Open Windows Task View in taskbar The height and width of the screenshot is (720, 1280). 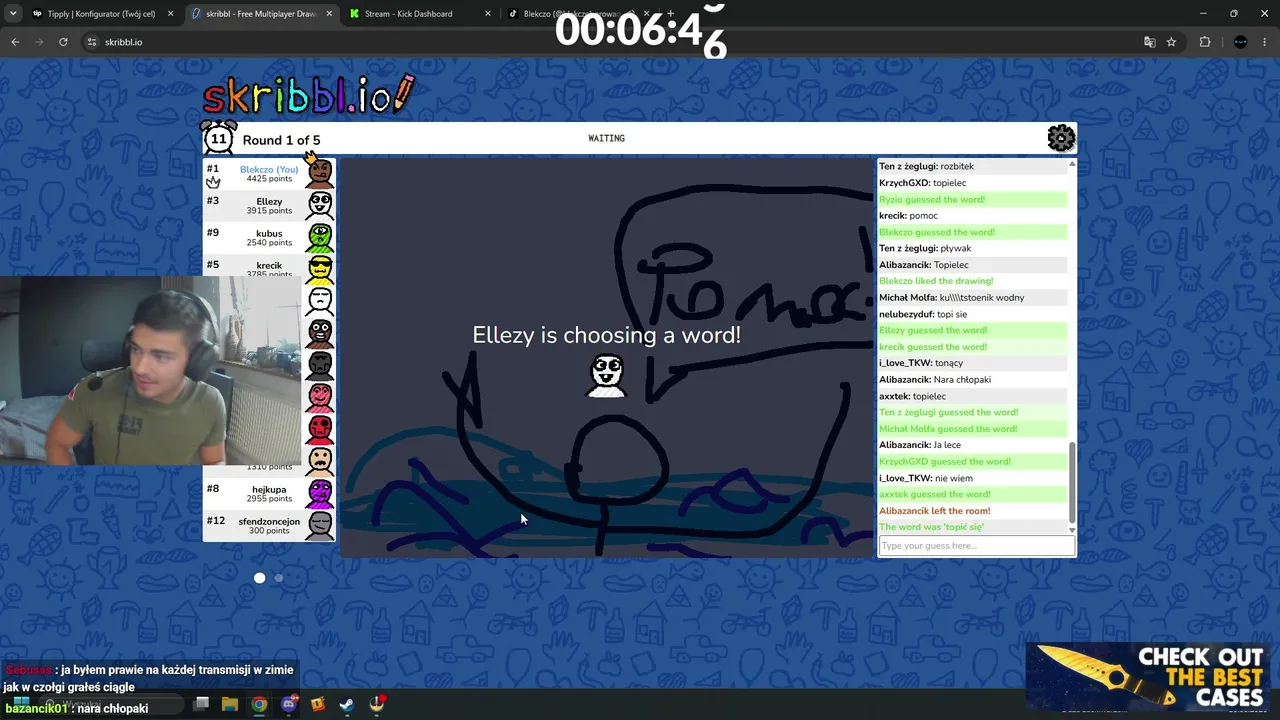click(x=201, y=704)
